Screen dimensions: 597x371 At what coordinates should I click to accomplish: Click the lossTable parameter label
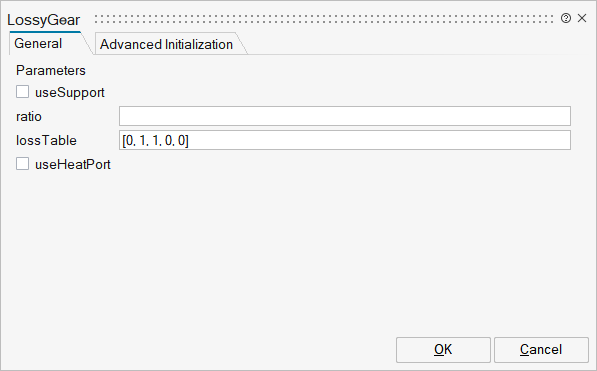click(46, 141)
